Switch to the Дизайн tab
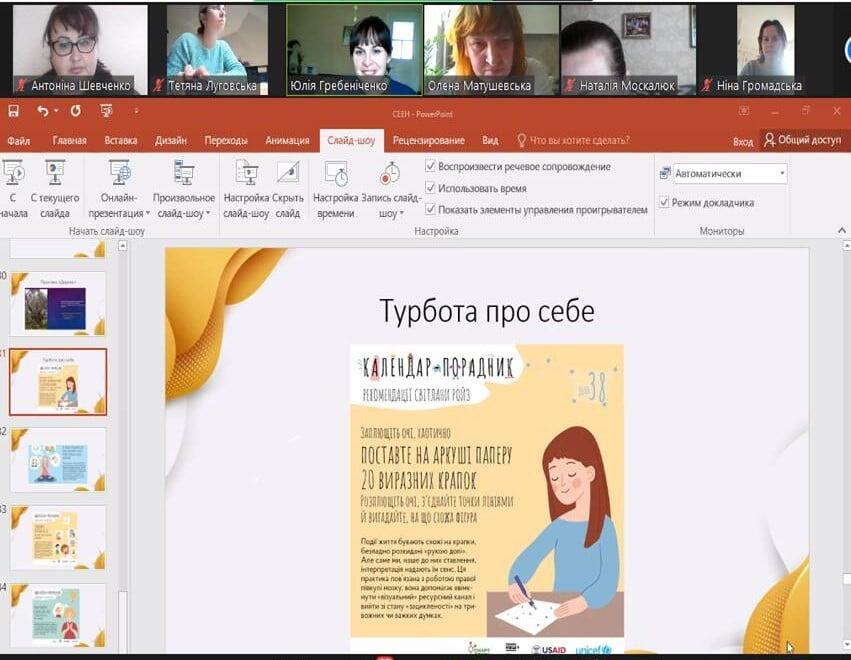Screen dimensions: 851x660 170,141
